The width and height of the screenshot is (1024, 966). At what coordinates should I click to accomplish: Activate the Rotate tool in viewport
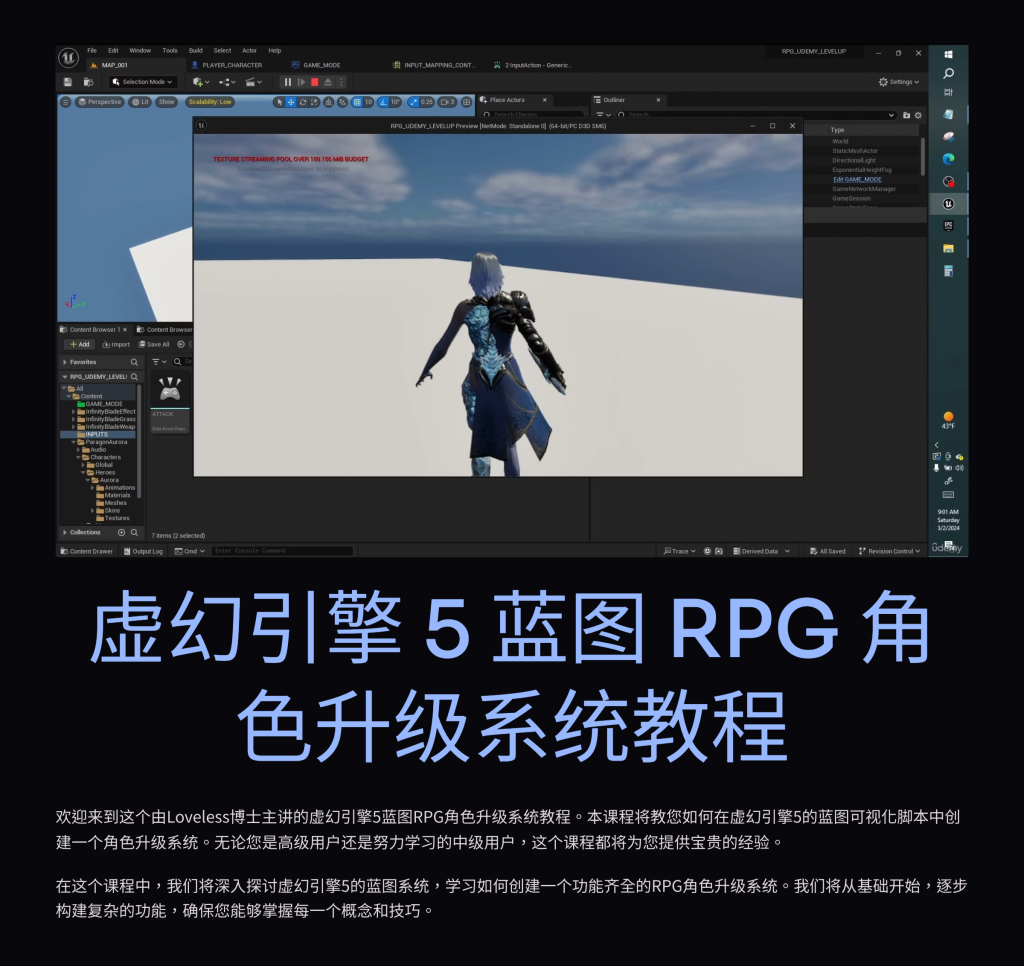pyautogui.click(x=303, y=102)
